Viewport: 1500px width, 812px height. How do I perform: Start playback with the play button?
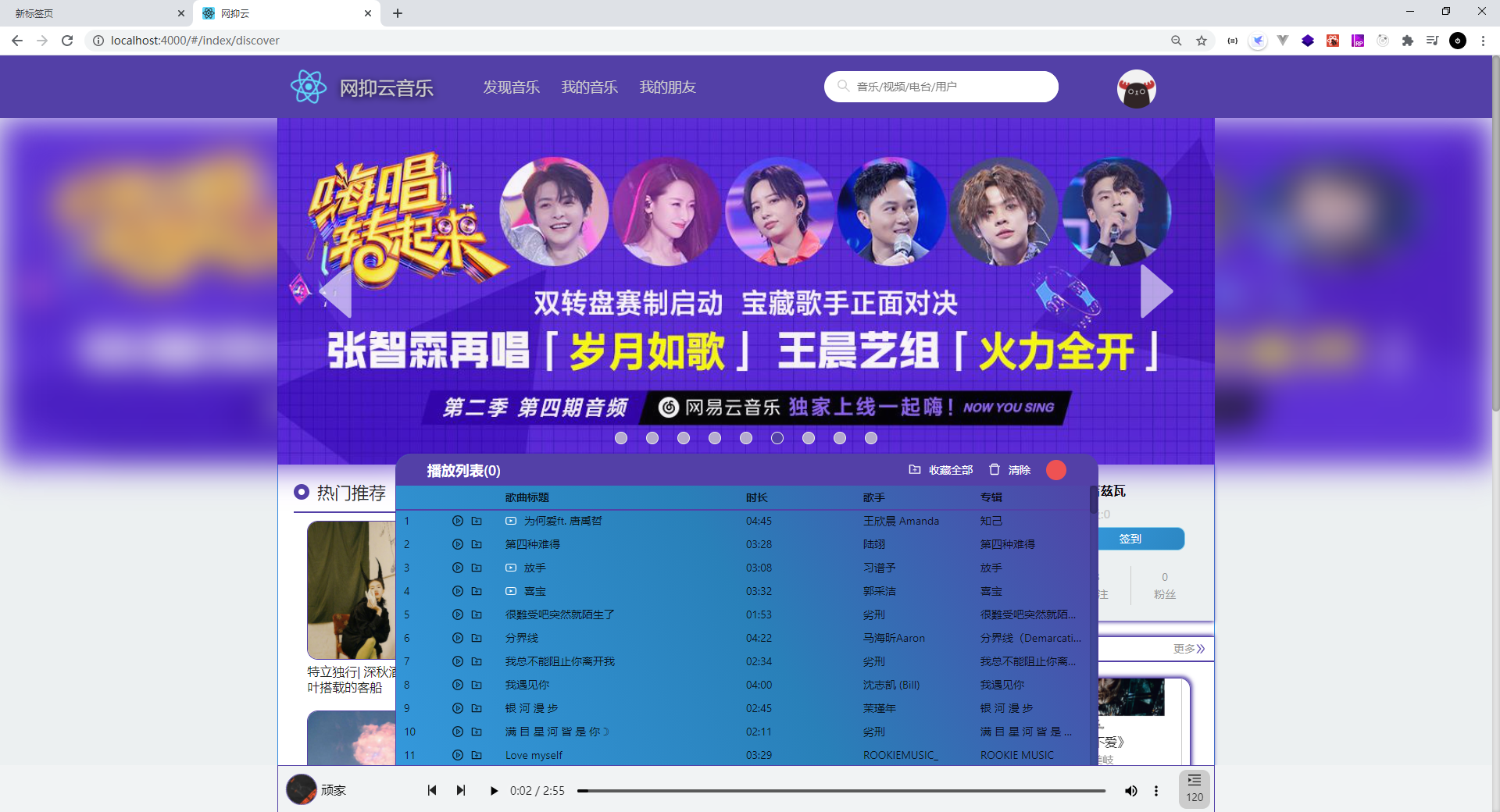(x=494, y=791)
